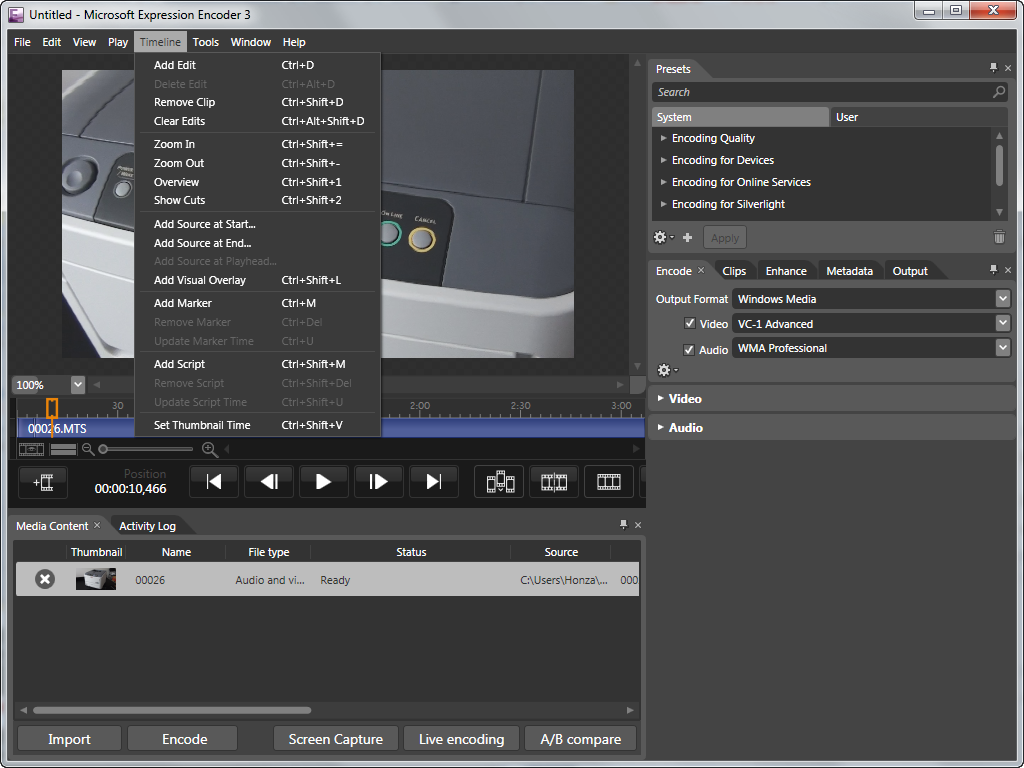Pin the Media Content panel
This screenshot has height=768, width=1024.
[623, 524]
